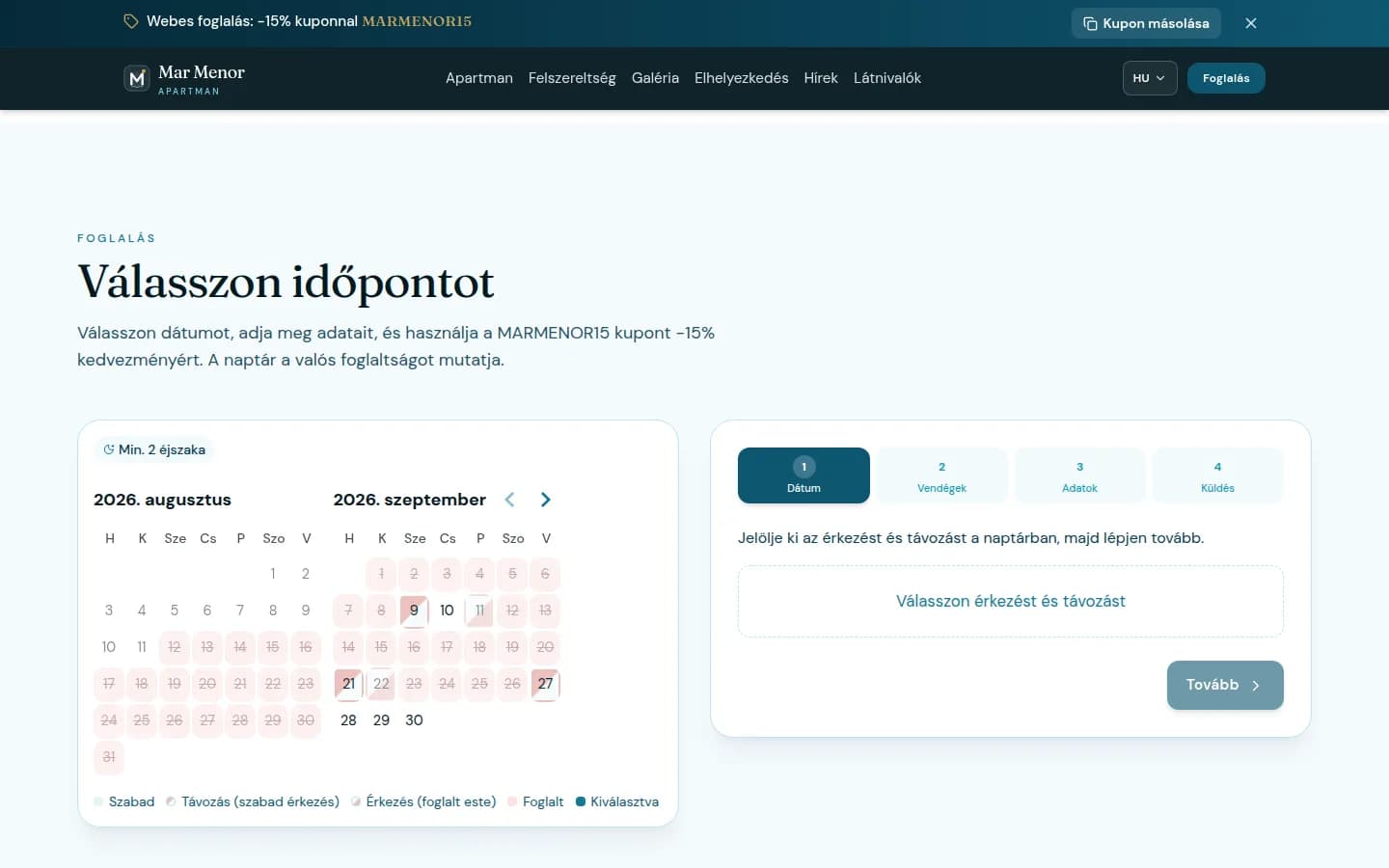Open the Hírek menu item
This screenshot has height=868, width=1389.
[x=821, y=78]
